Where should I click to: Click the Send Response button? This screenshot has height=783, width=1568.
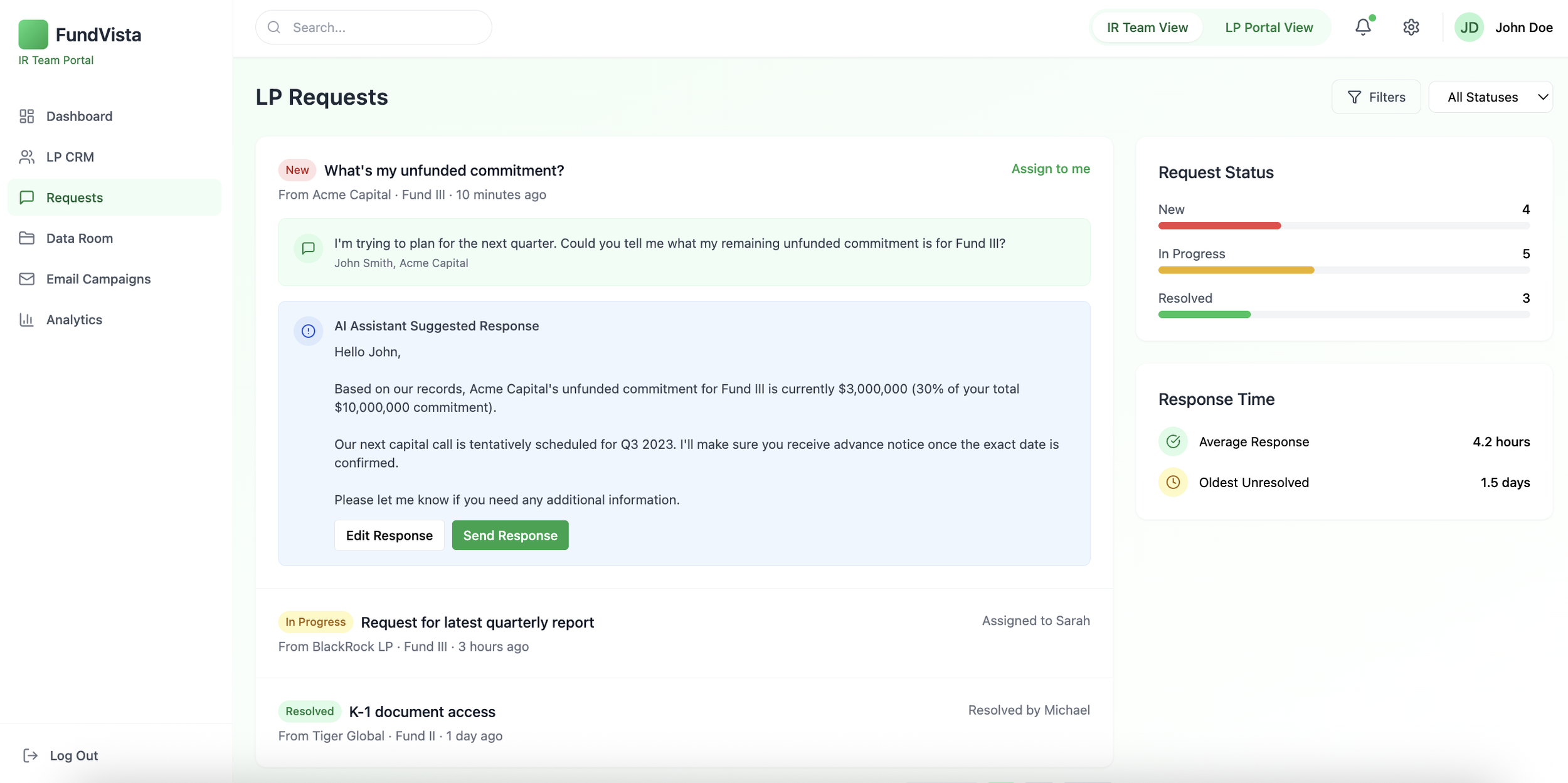point(509,535)
